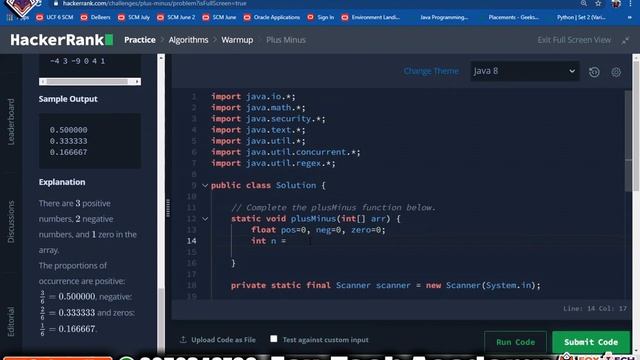Click the browser address bar URL
640x360 pixels.
[x=154, y=3]
